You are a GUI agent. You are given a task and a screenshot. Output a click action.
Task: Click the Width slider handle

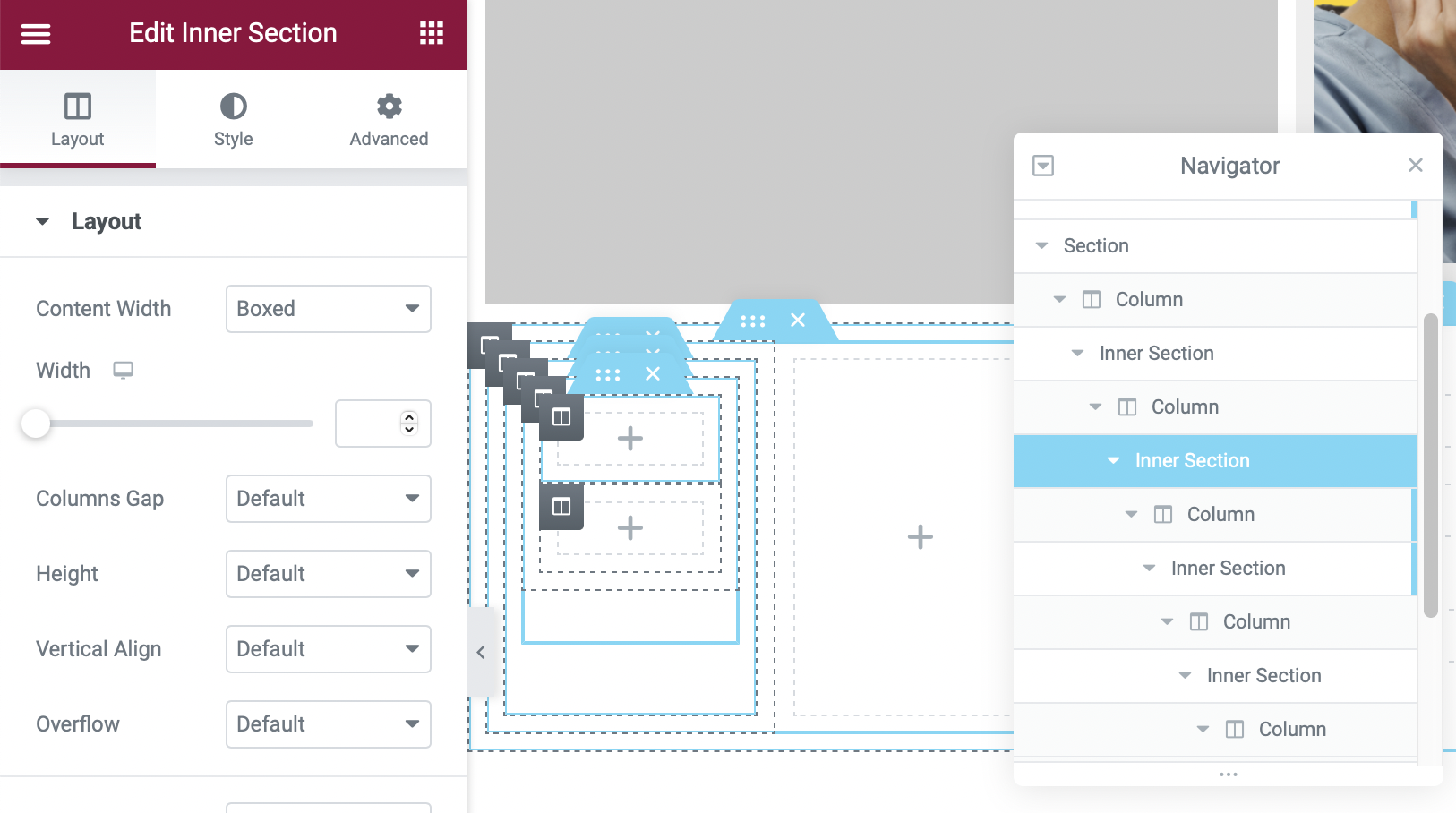point(36,424)
